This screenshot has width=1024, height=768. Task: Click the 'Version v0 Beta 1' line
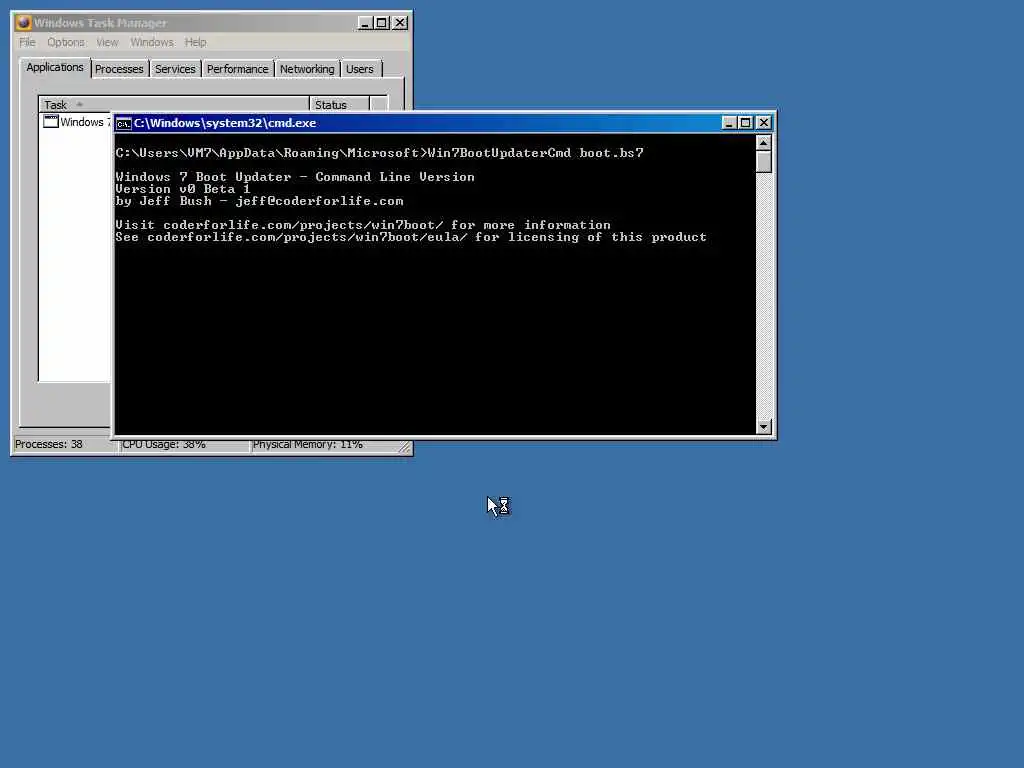point(182,189)
